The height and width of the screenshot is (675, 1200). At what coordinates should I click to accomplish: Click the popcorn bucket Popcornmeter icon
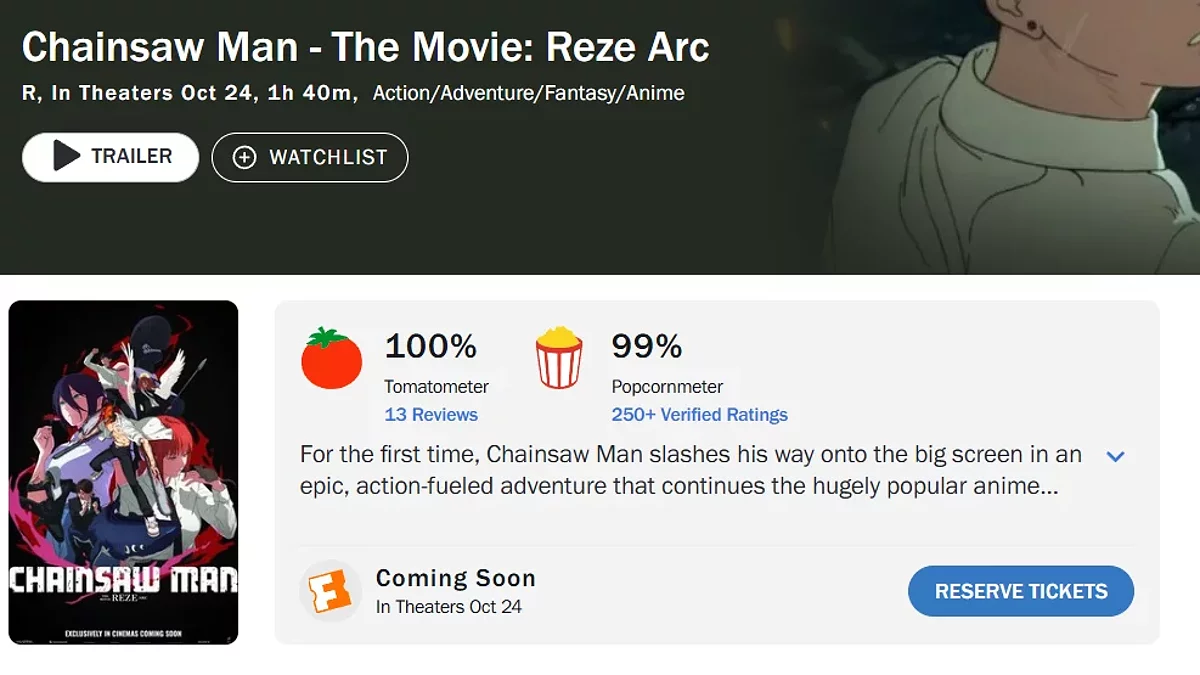click(x=559, y=358)
